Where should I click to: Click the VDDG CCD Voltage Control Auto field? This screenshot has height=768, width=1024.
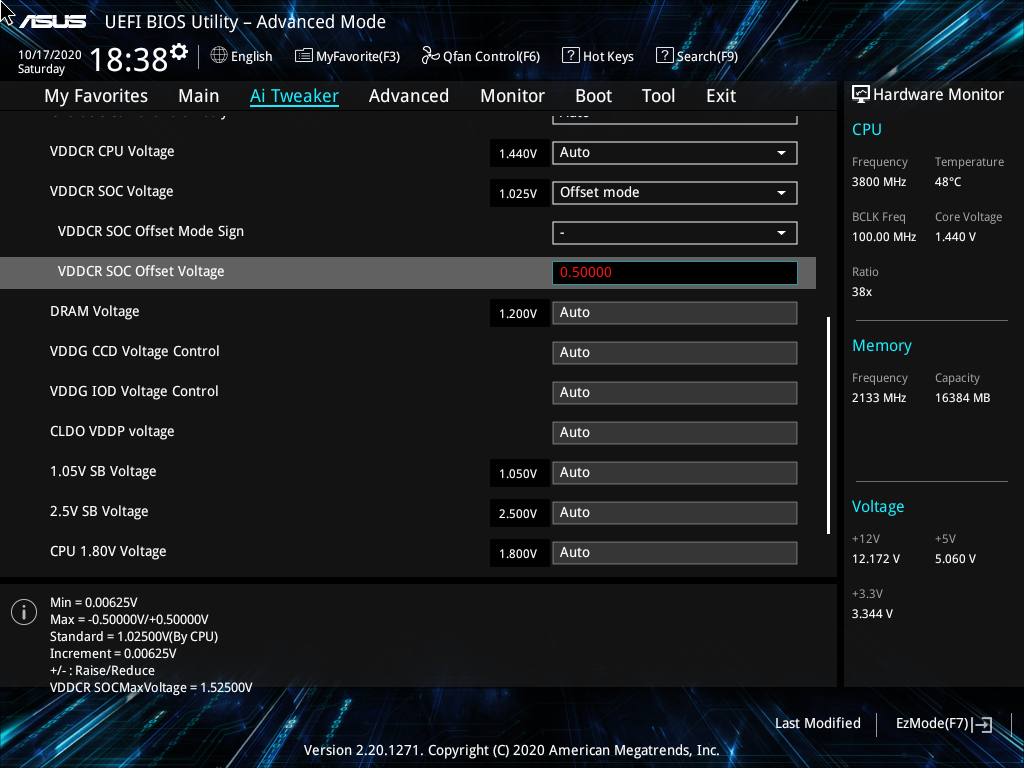[675, 353]
